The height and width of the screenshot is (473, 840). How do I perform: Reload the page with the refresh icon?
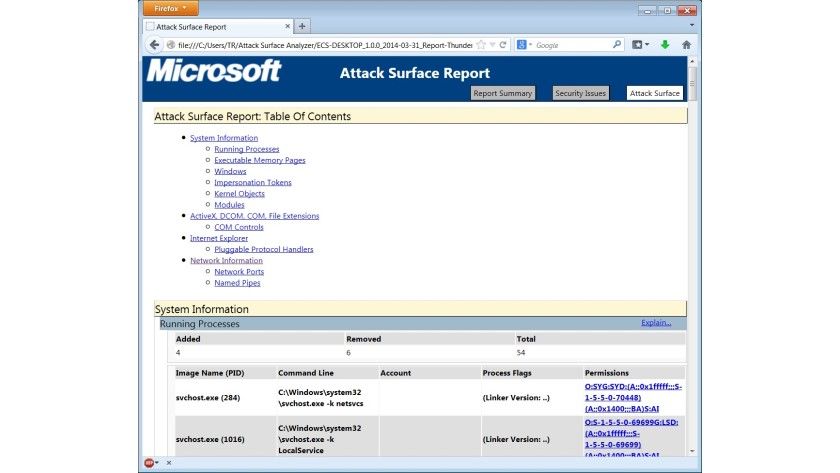click(x=502, y=45)
